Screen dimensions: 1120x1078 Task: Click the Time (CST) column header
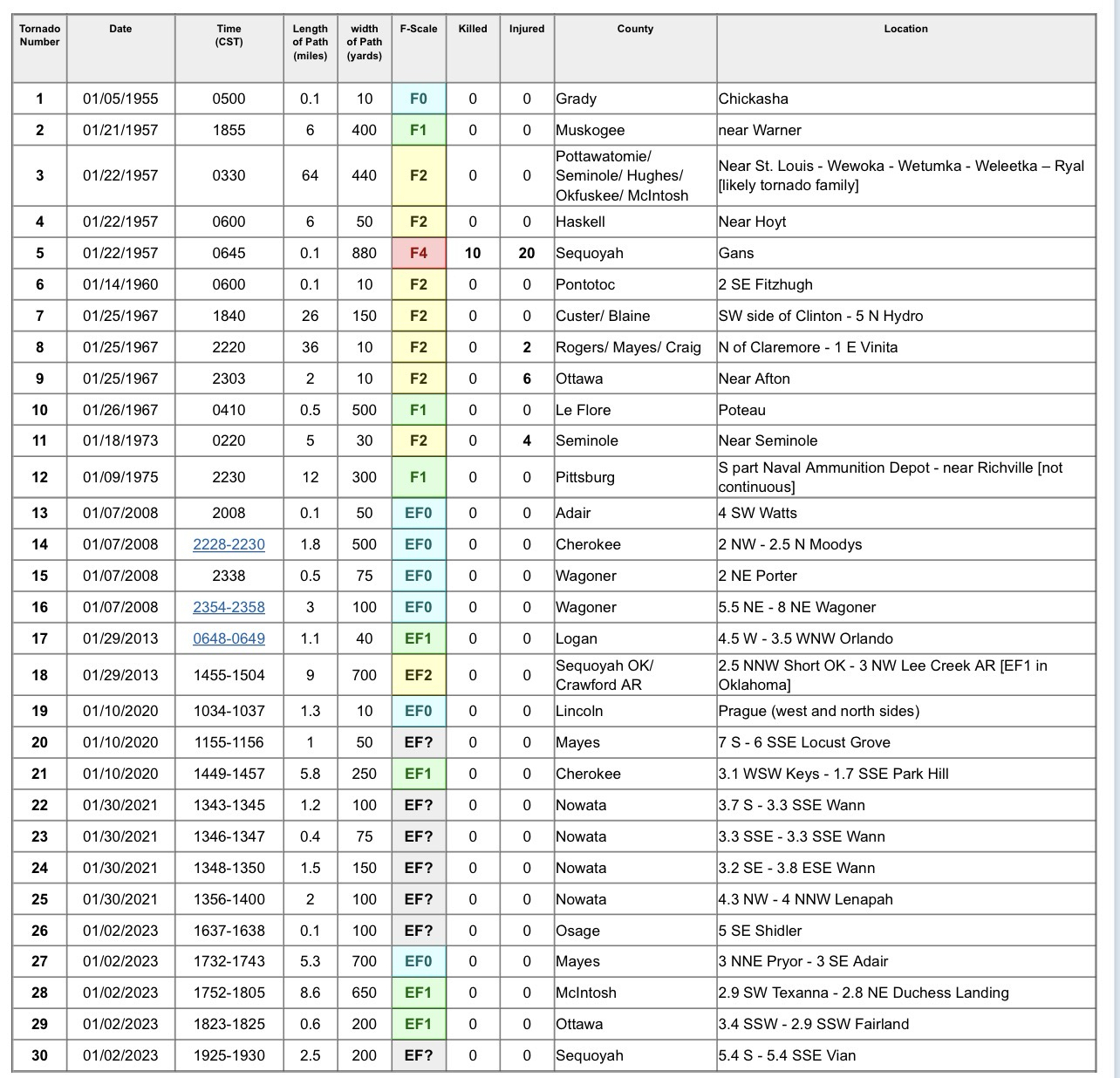[229, 35]
